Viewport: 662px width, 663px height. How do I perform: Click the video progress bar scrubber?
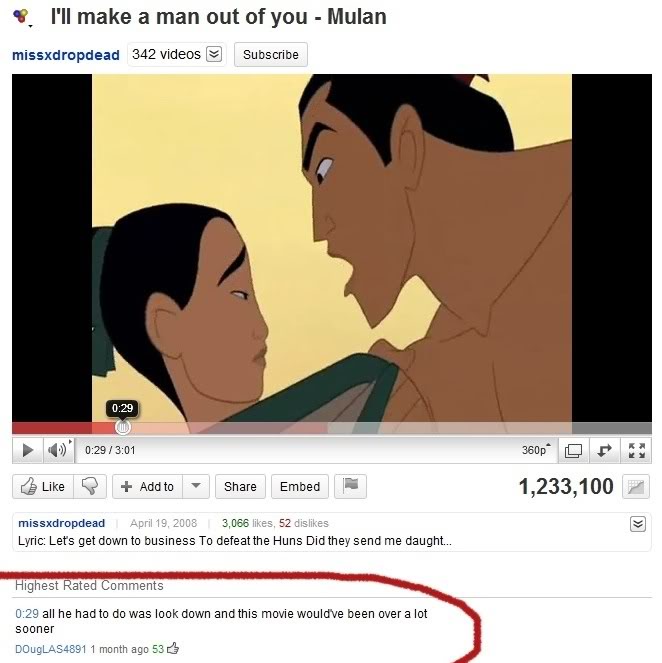coord(123,427)
